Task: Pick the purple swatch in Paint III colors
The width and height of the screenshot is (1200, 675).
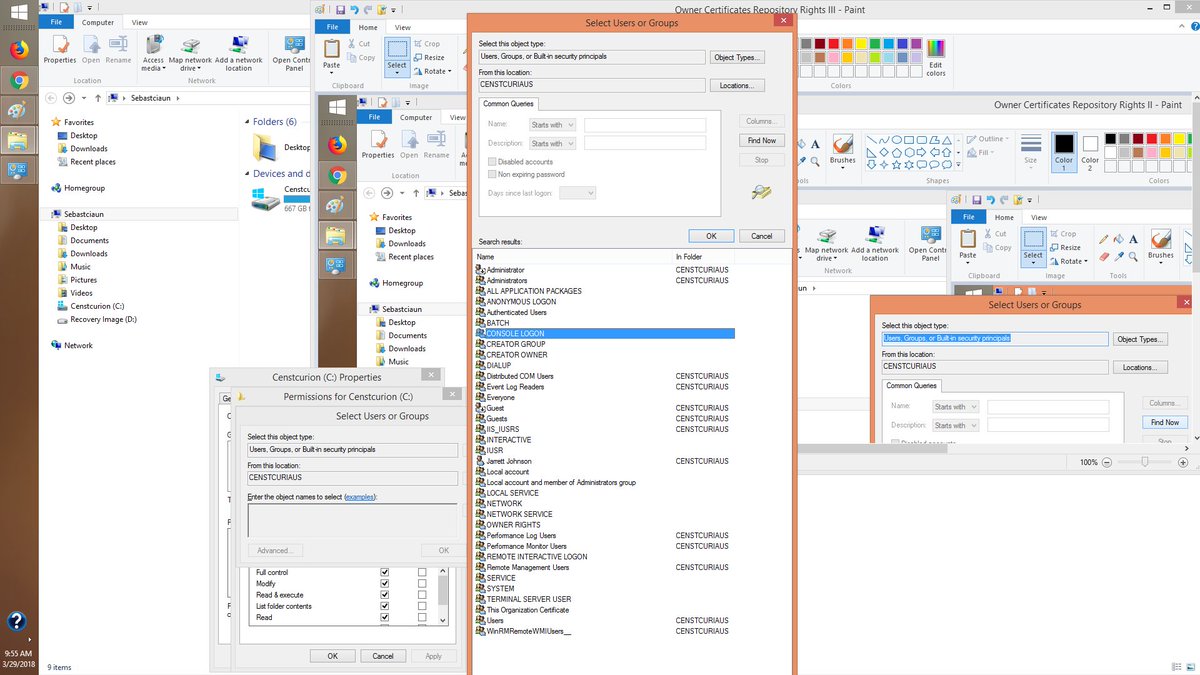Action: (915, 44)
